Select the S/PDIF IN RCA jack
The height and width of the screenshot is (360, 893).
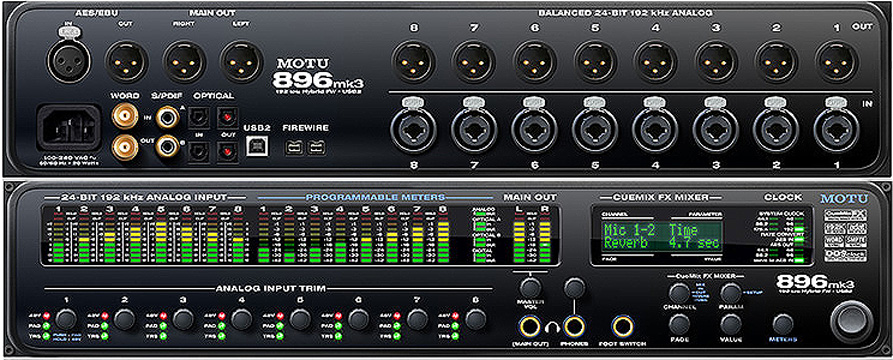tap(167, 117)
